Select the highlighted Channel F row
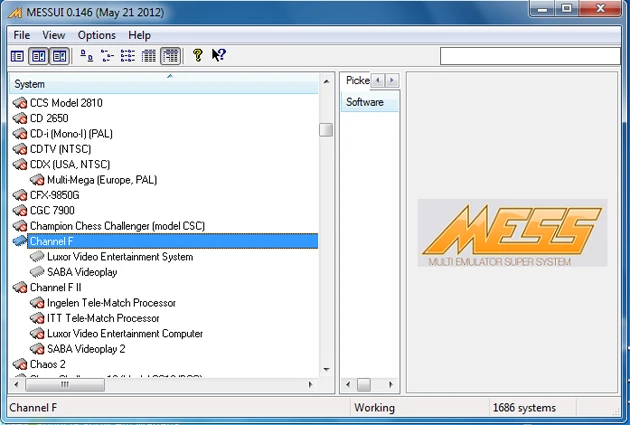Screen dimensions: 630x425 pyautogui.click(x=173, y=241)
